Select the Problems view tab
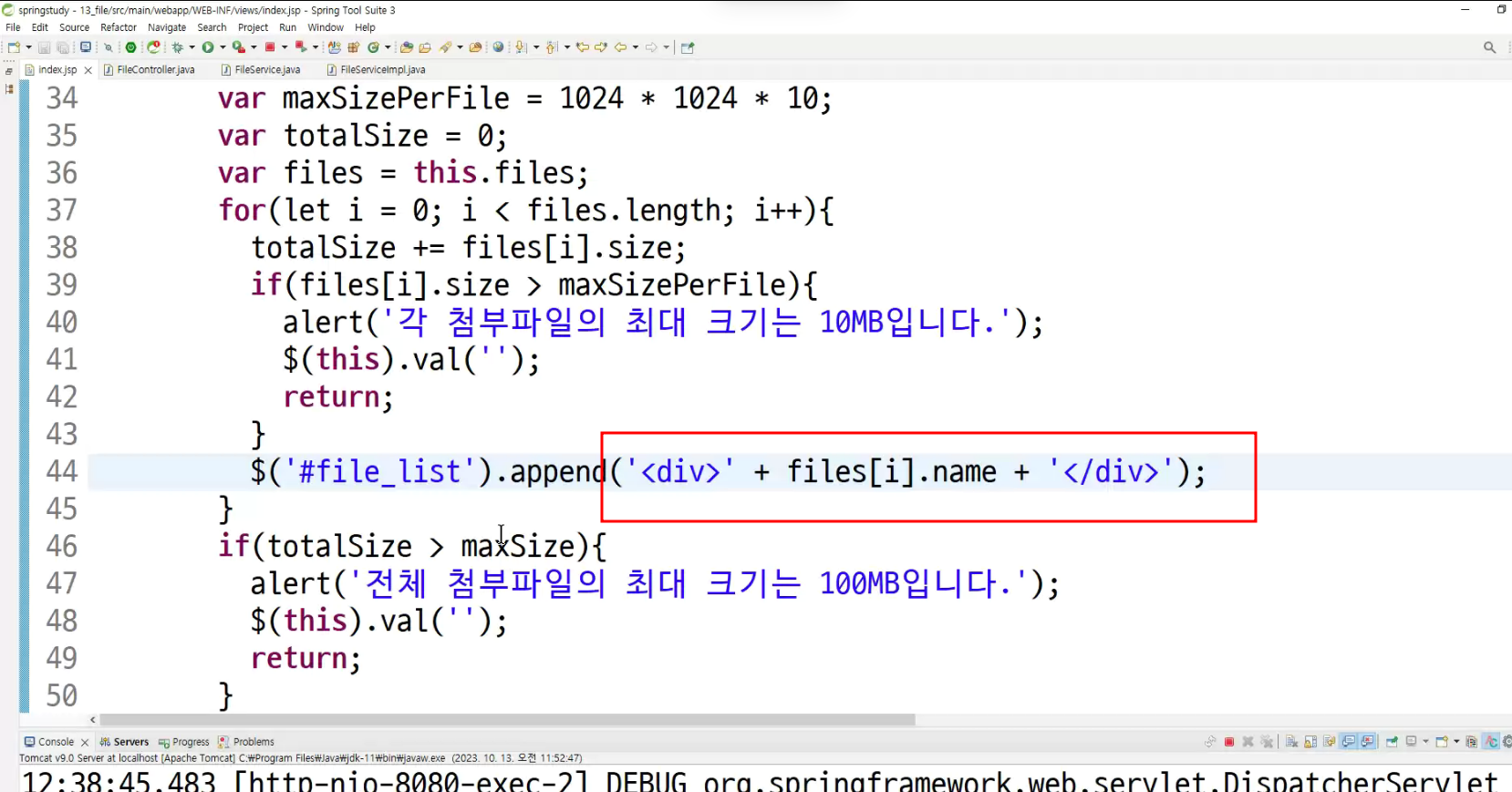The image size is (1512, 792). pos(246,742)
